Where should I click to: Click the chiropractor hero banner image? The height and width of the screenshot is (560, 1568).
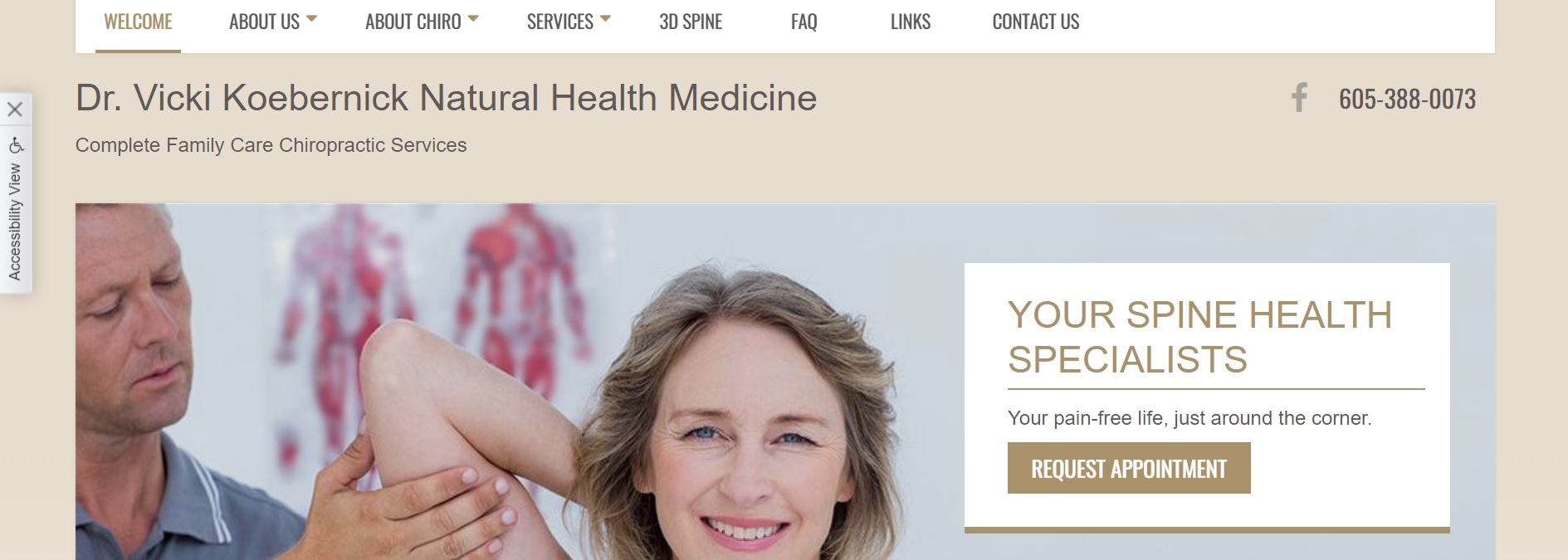[515, 382]
